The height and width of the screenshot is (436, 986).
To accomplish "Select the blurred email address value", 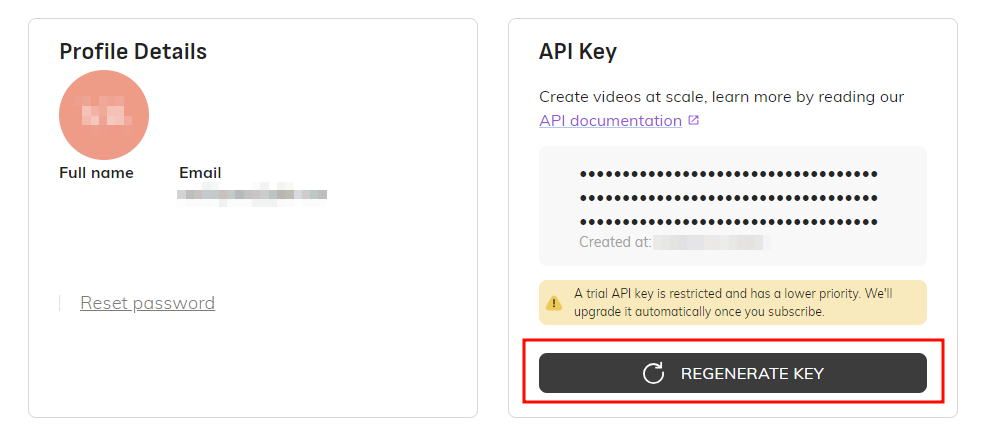I will coord(252,193).
